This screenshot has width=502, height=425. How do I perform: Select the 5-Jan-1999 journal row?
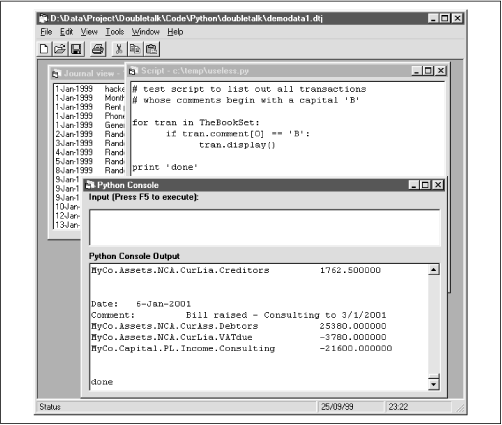tap(89, 161)
